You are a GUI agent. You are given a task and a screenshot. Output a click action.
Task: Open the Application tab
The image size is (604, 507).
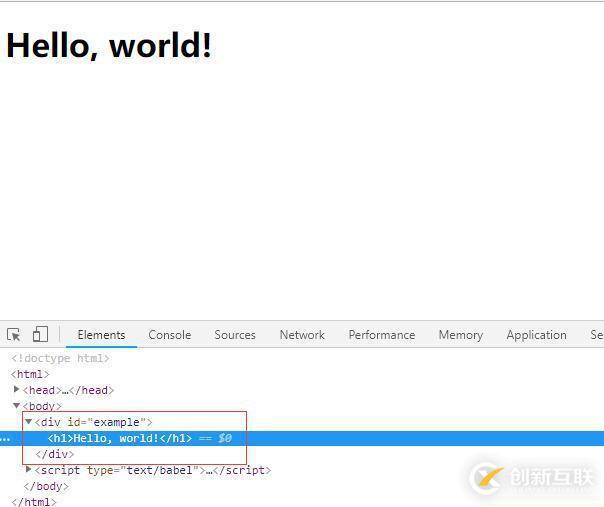(537, 335)
